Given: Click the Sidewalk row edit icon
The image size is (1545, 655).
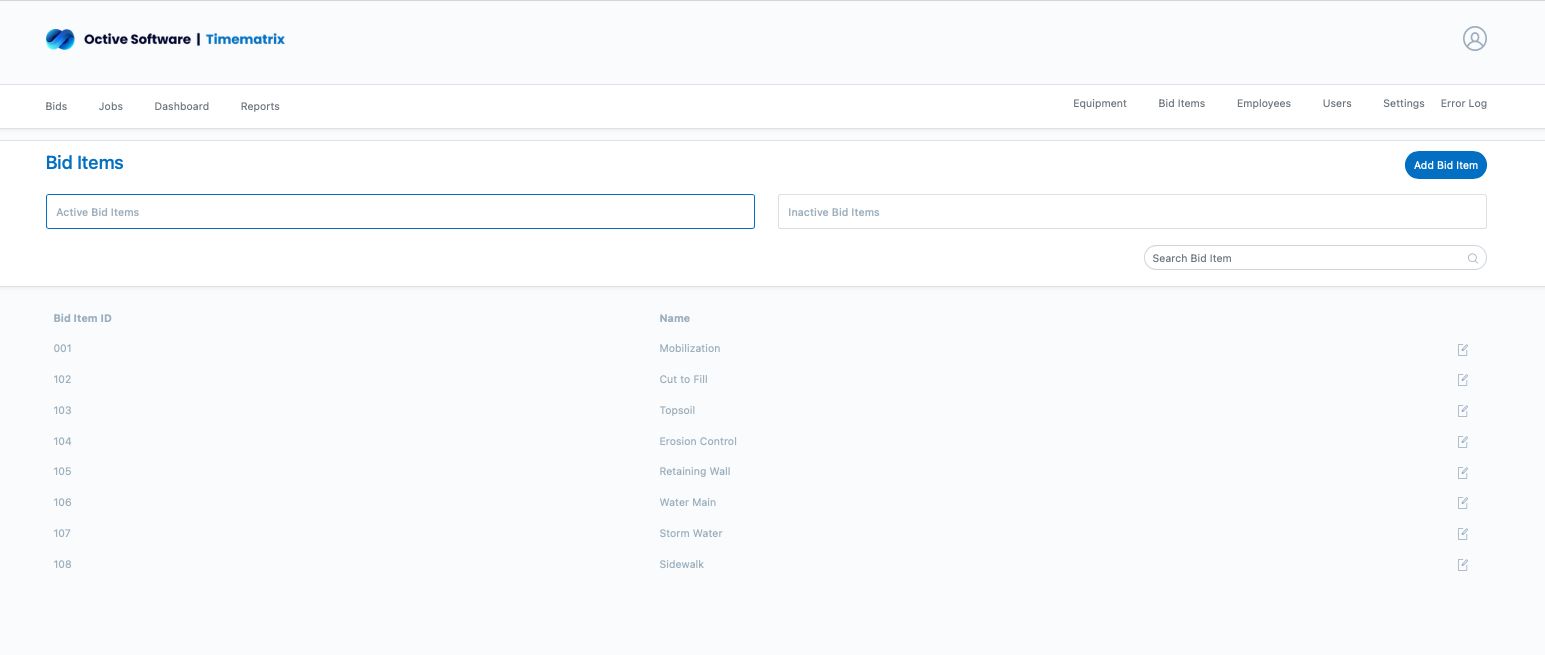Looking at the screenshot, I should tap(1462, 565).
